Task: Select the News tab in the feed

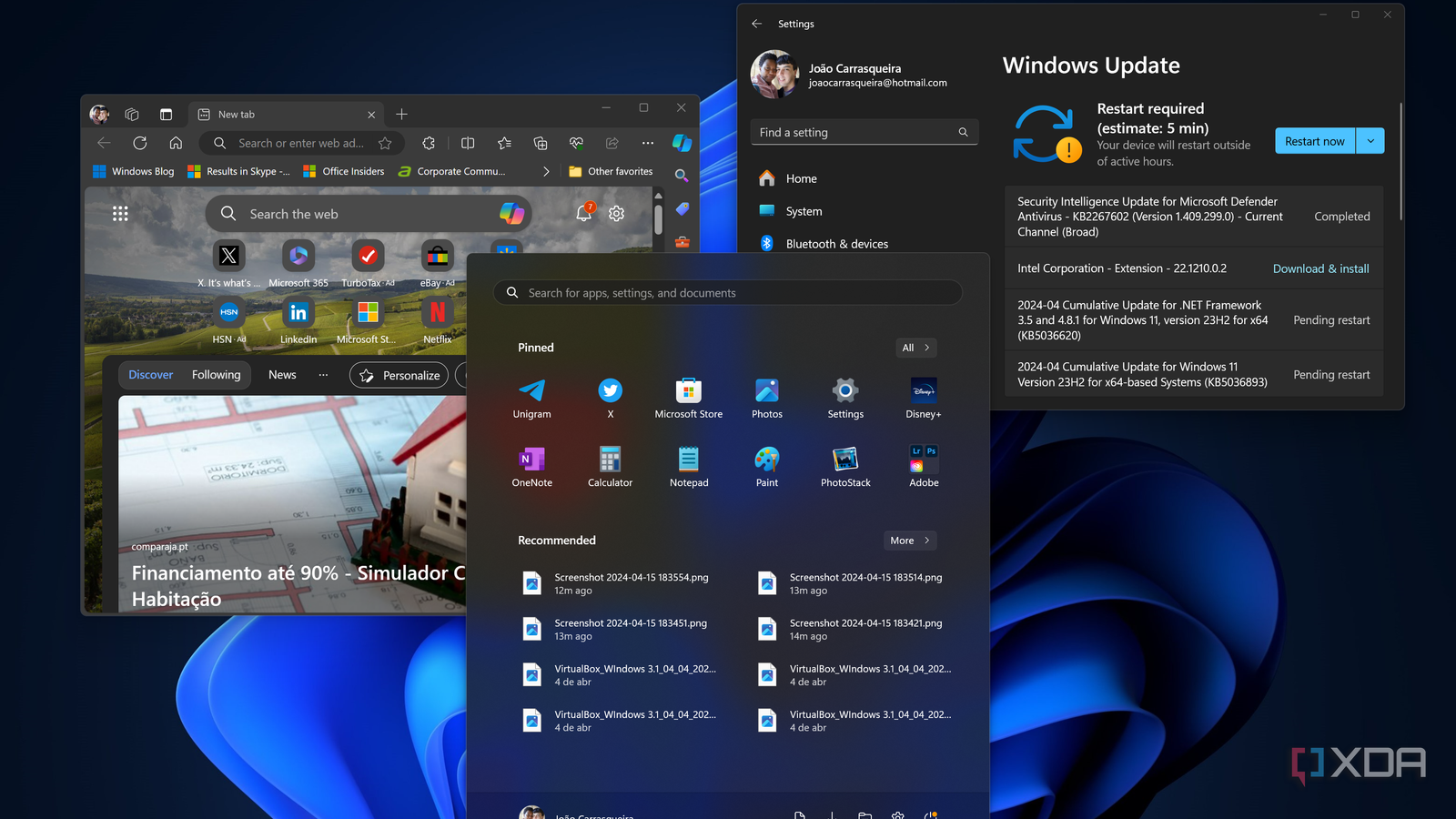Action: (x=281, y=374)
